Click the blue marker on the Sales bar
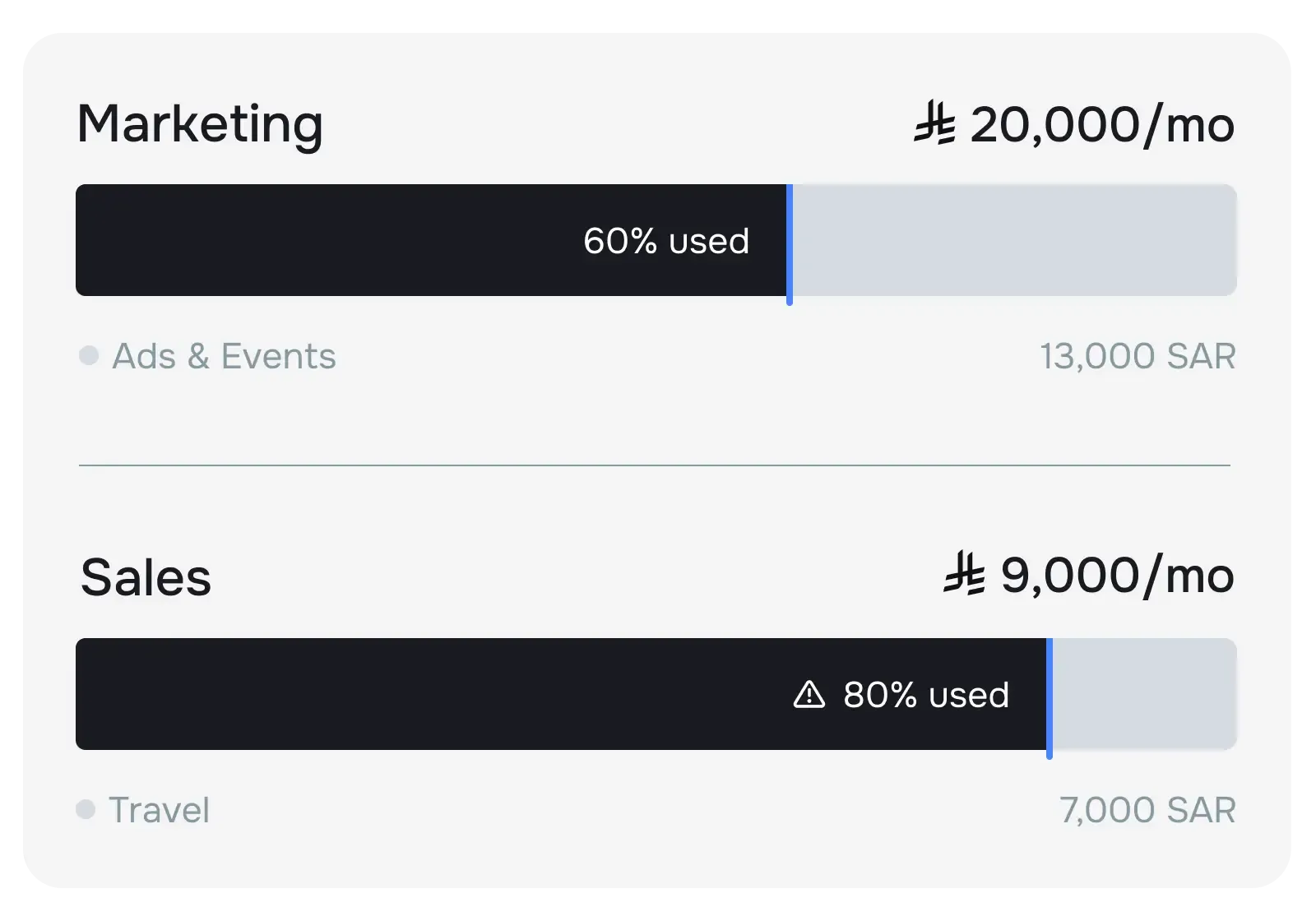 [x=1050, y=697]
